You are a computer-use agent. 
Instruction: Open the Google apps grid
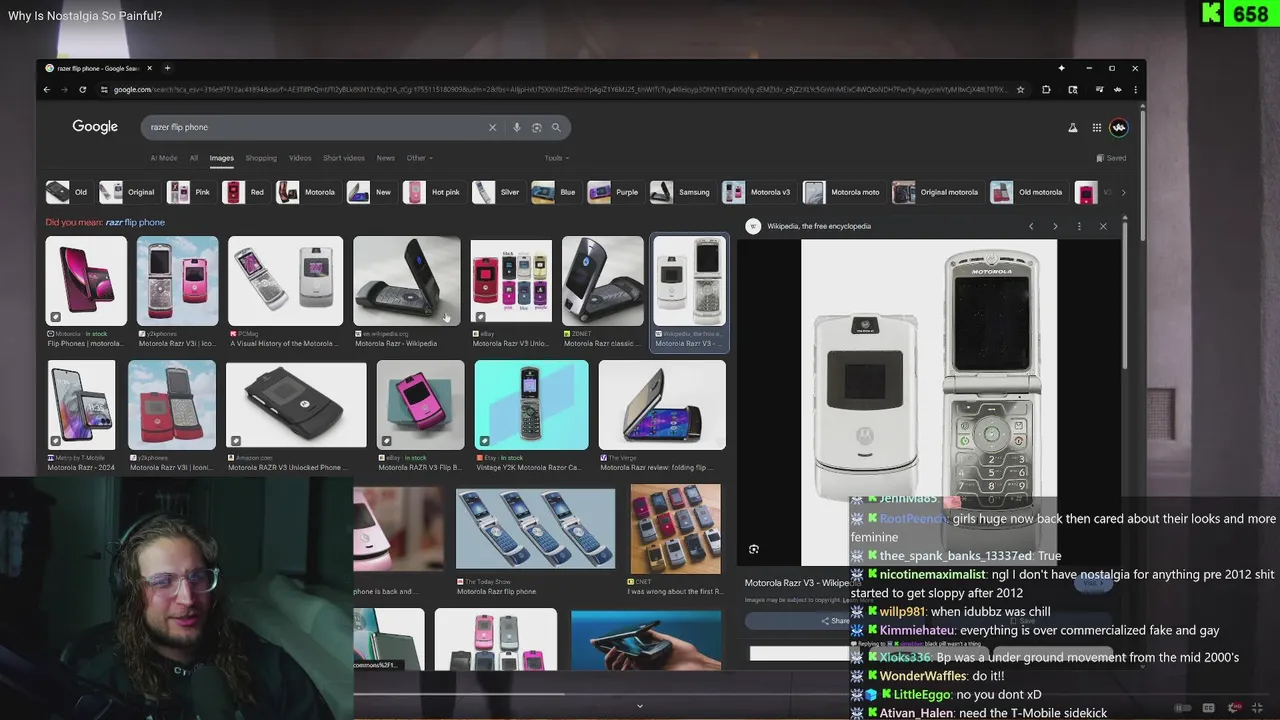(x=1097, y=127)
